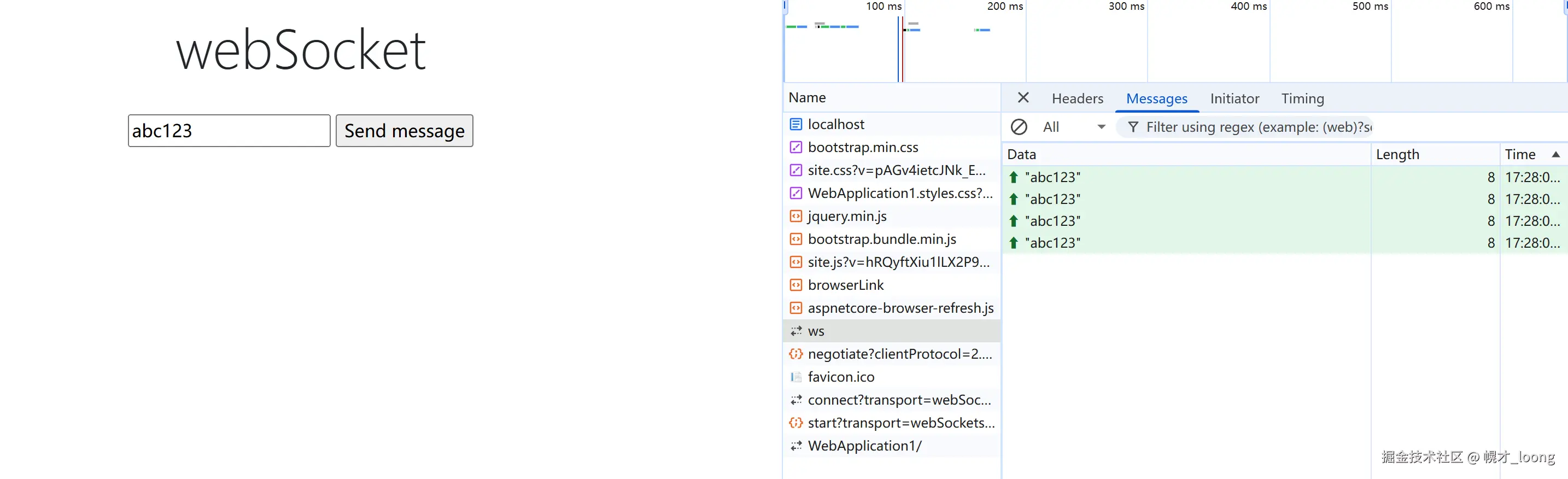
Task: Click the Send message button
Action: 404,130
